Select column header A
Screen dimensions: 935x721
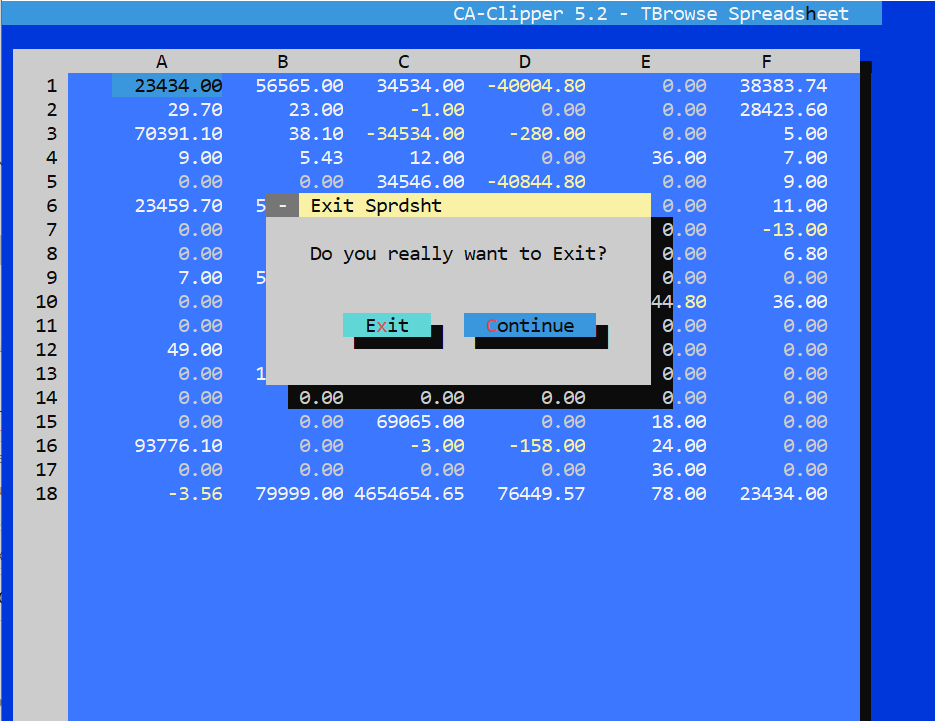click(162, 61)
